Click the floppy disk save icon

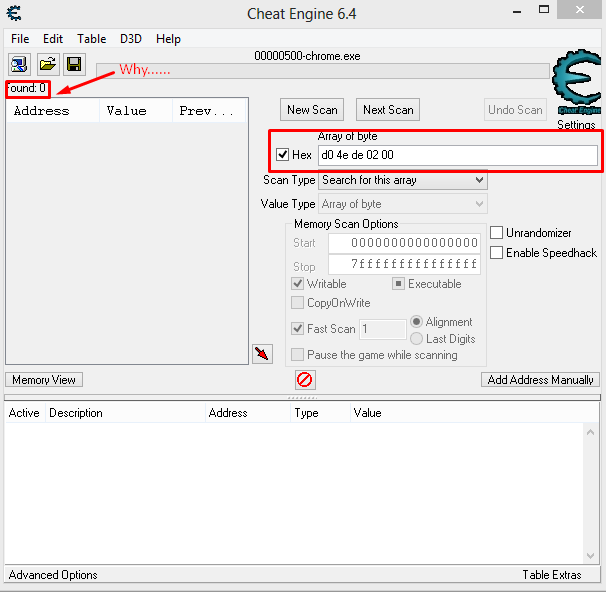pos(74,64)
